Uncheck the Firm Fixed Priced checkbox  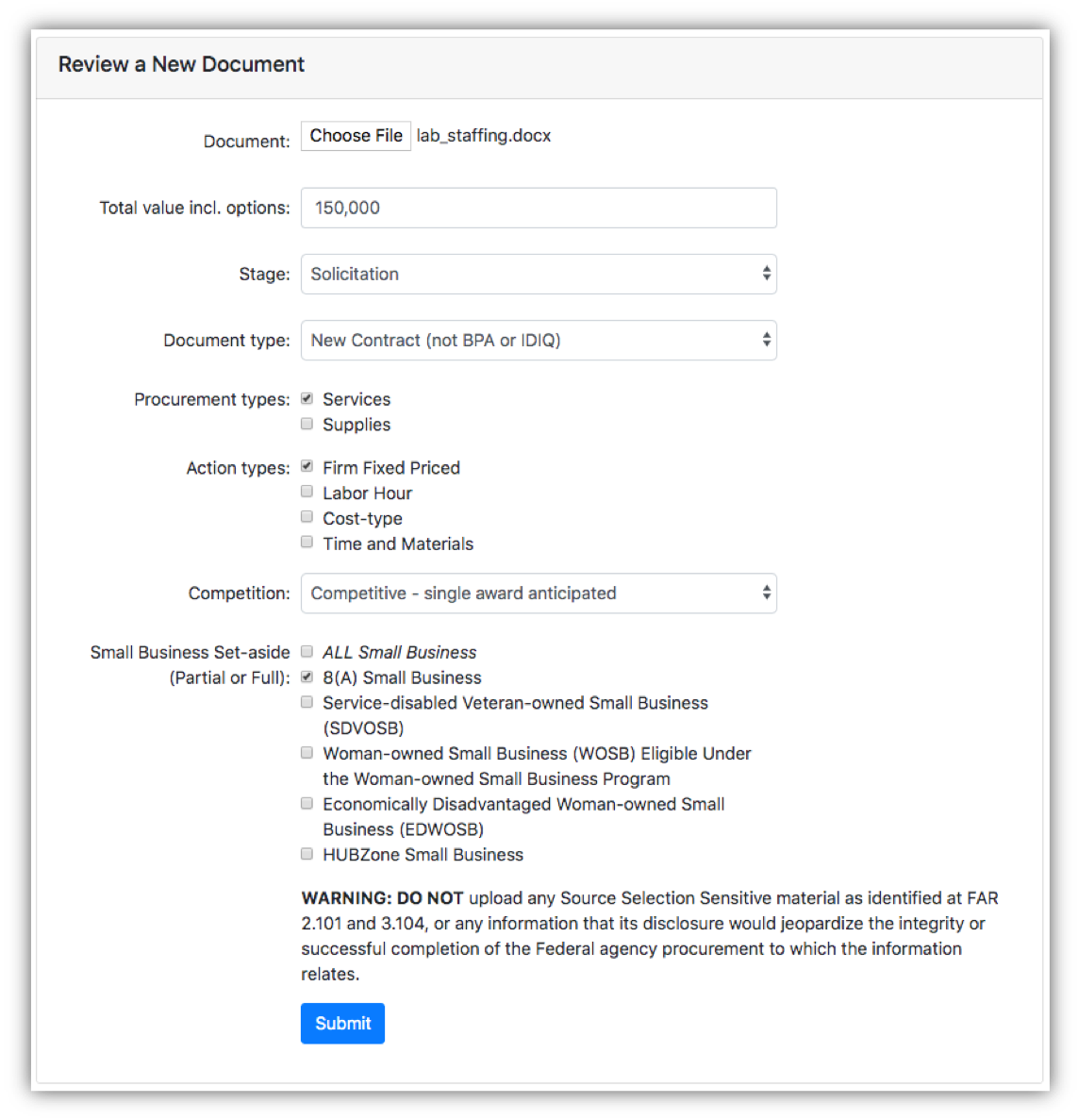pos(307,466)
